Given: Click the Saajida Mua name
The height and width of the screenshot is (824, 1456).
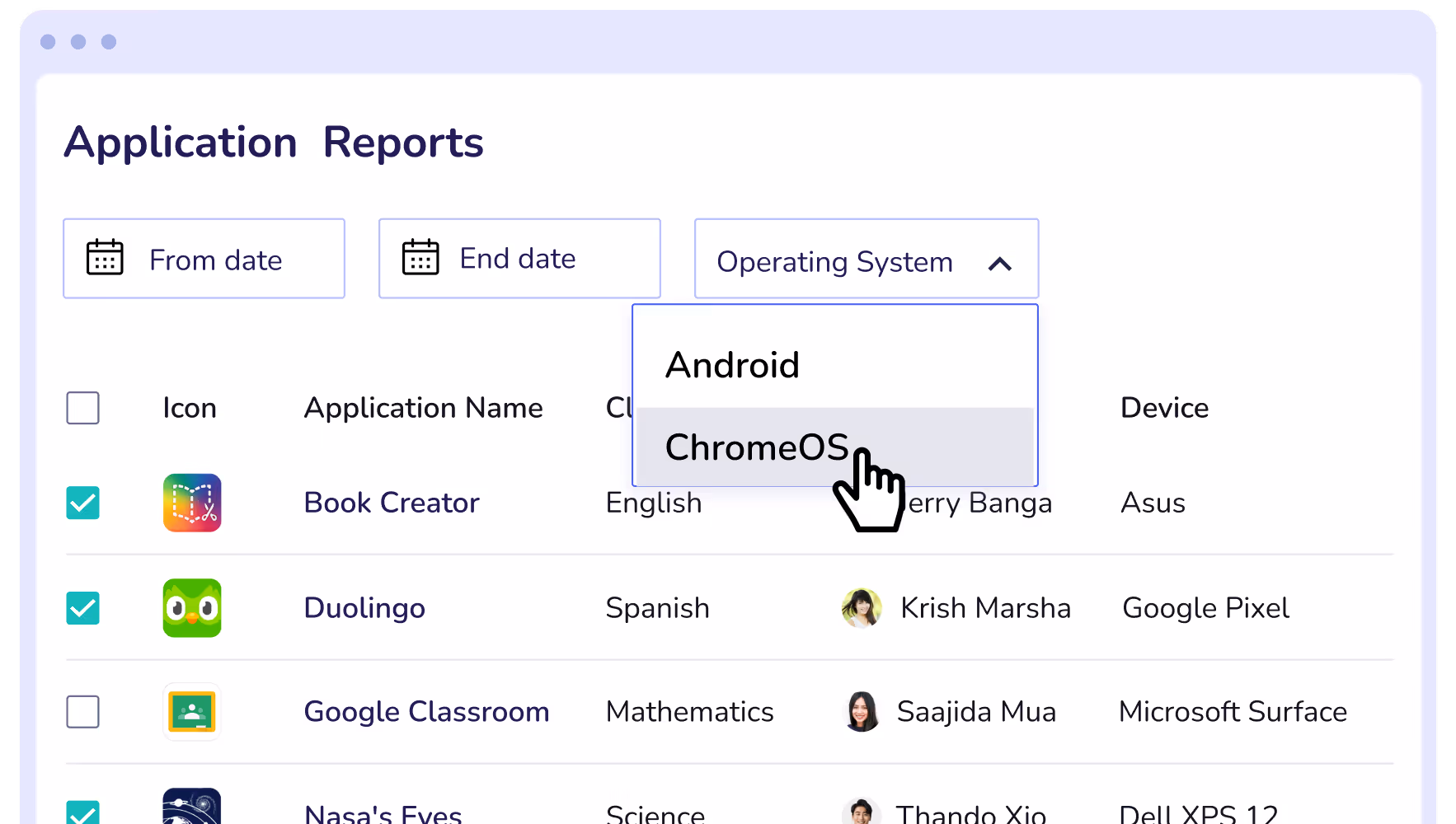Looking at the screenshot, I should coord(976,712).
